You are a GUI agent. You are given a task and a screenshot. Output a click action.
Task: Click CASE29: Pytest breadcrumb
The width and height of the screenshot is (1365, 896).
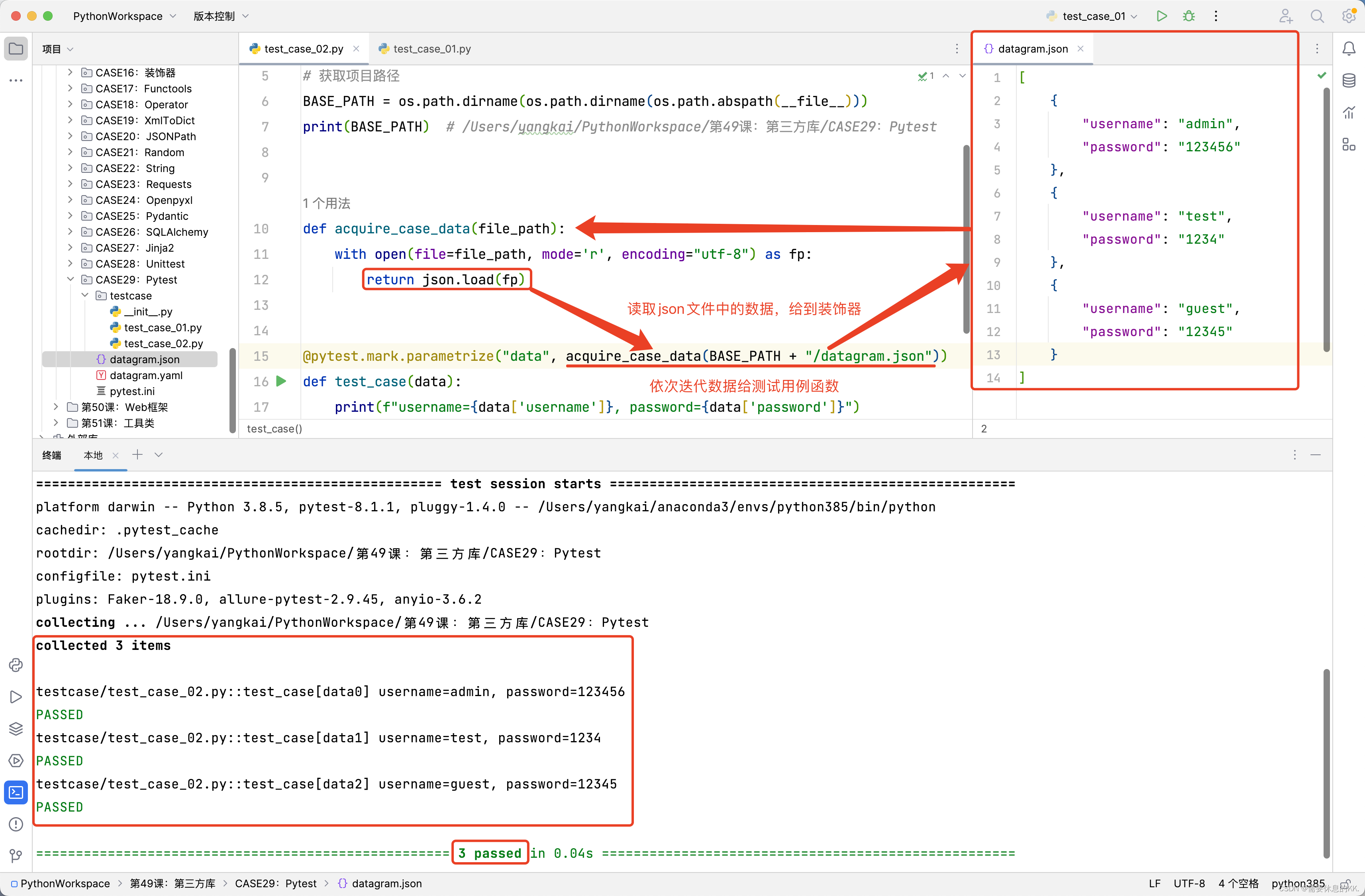tap(275, 883)
